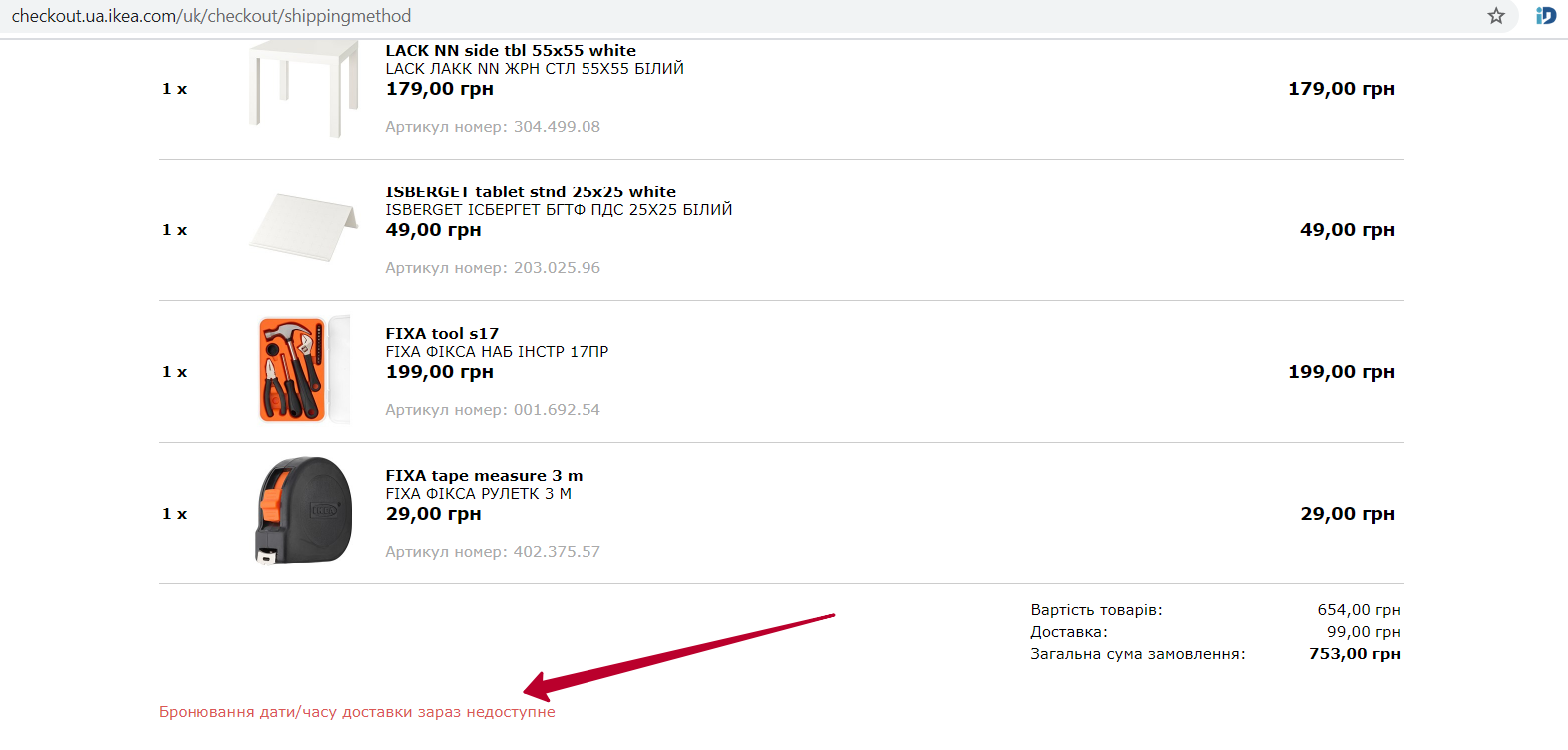Screen dimensions: 1568x750
Task: Select the 'FIXA tool s17' product name
Action: (442, 333)
